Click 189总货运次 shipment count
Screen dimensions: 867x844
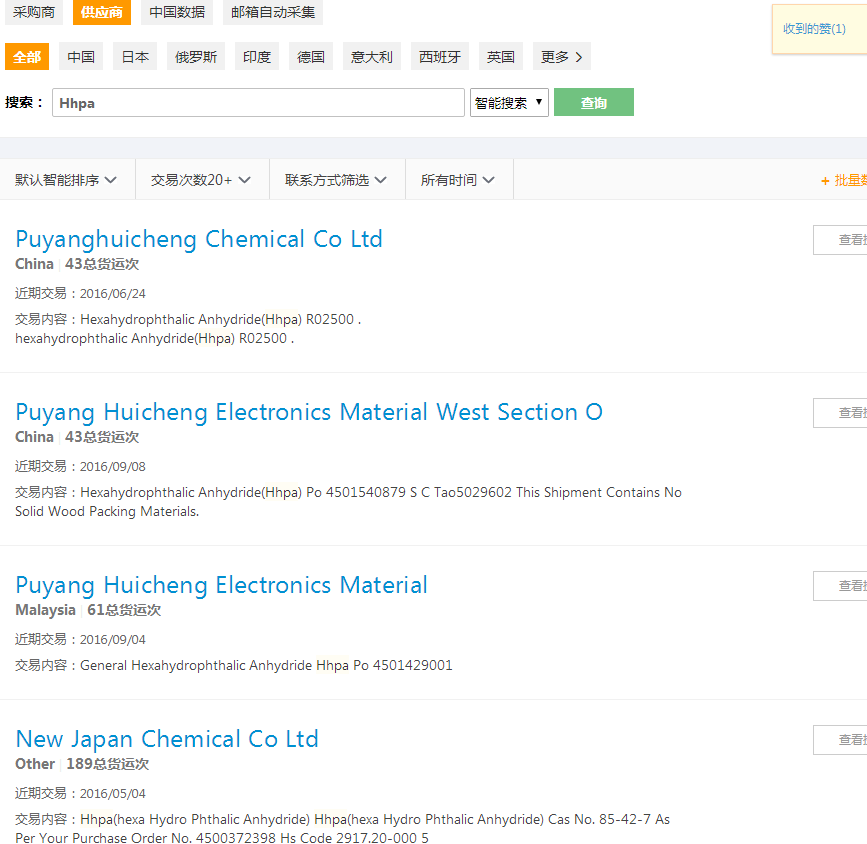[x=108, y=764]
